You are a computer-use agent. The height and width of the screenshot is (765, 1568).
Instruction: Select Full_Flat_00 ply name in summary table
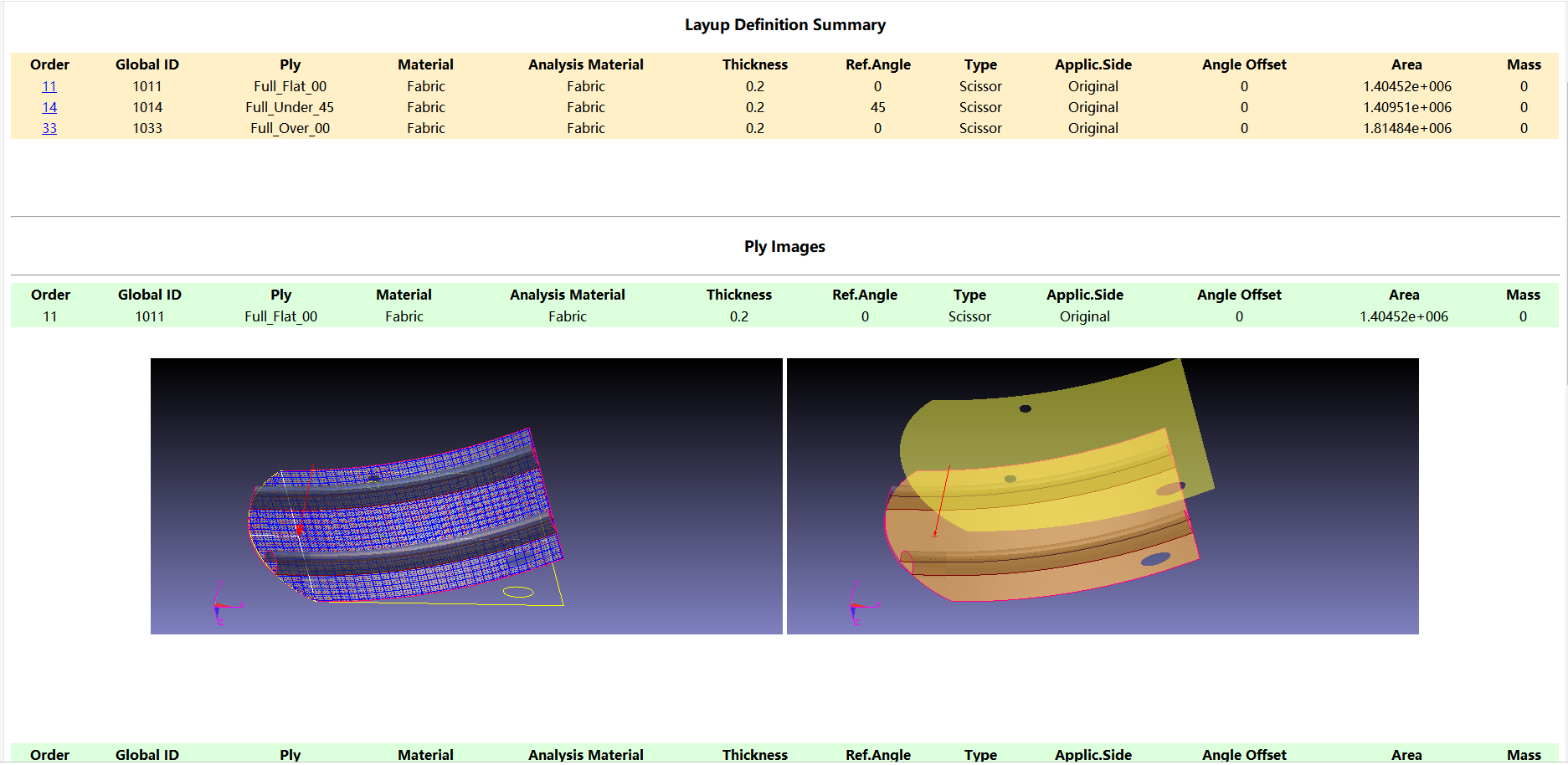(x=290, y=86)
